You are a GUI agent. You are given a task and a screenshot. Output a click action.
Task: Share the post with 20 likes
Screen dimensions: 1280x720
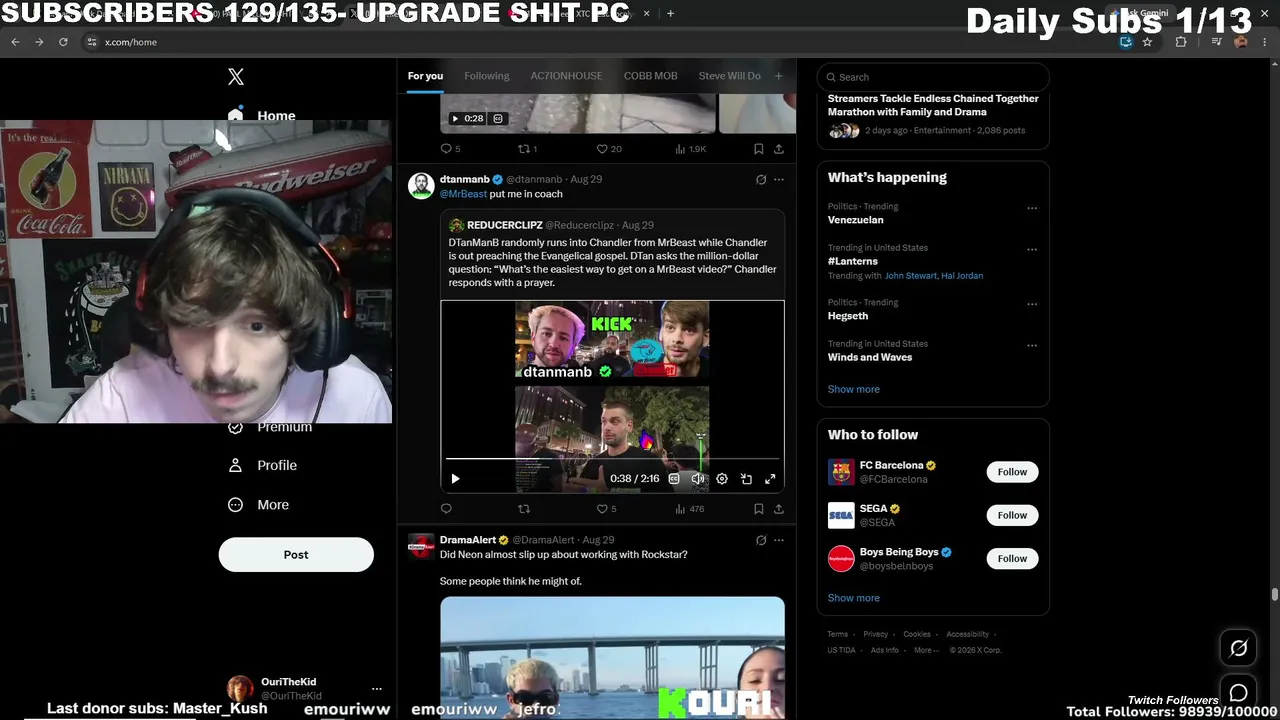coord(778,149)
